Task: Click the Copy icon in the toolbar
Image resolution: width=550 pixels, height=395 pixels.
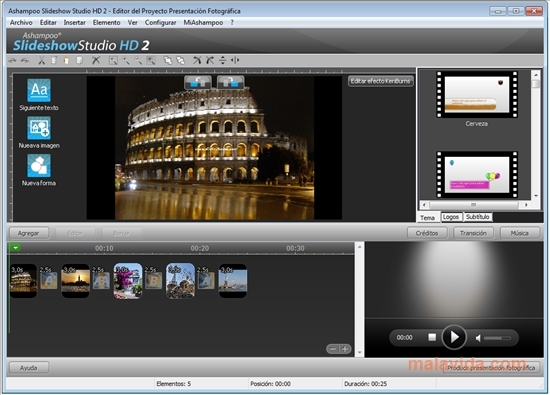Action: pyautogui.click(x=54, y=60)
